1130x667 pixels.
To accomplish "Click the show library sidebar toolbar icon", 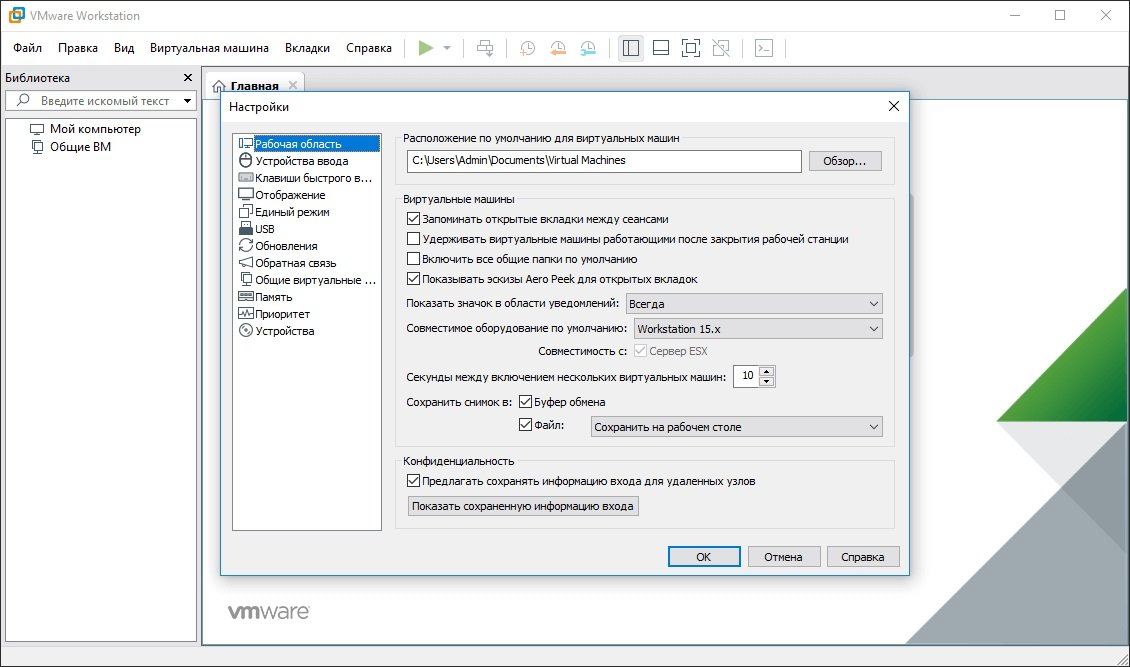I will [x=630, y=48].
